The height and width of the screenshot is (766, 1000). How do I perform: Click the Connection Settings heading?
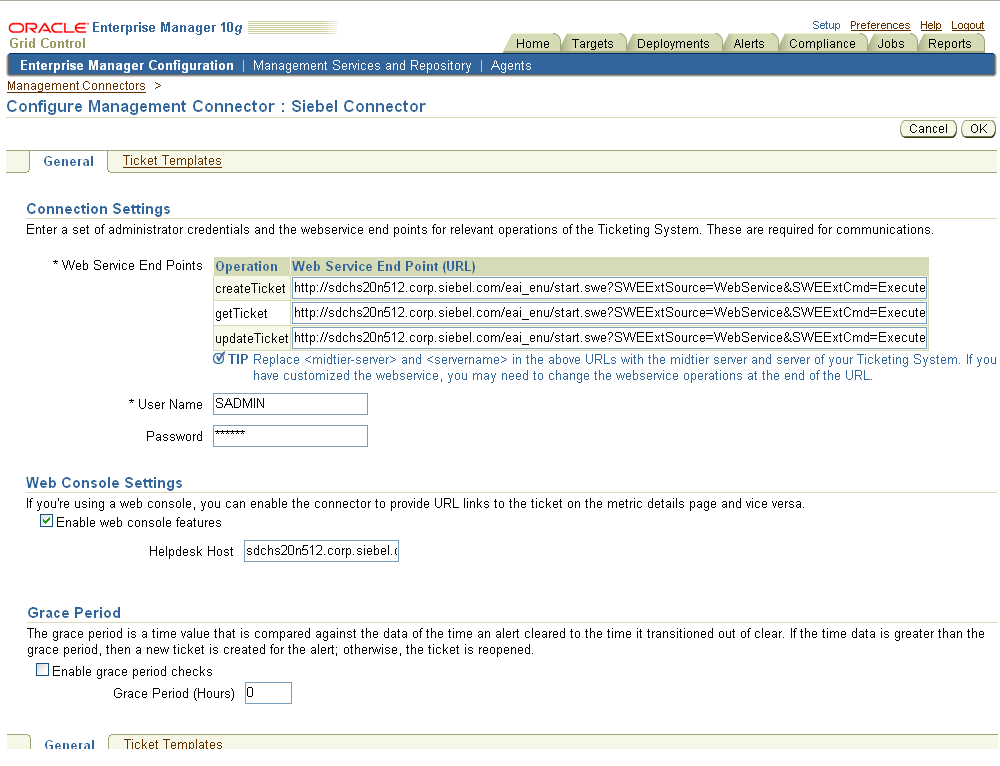98,209
